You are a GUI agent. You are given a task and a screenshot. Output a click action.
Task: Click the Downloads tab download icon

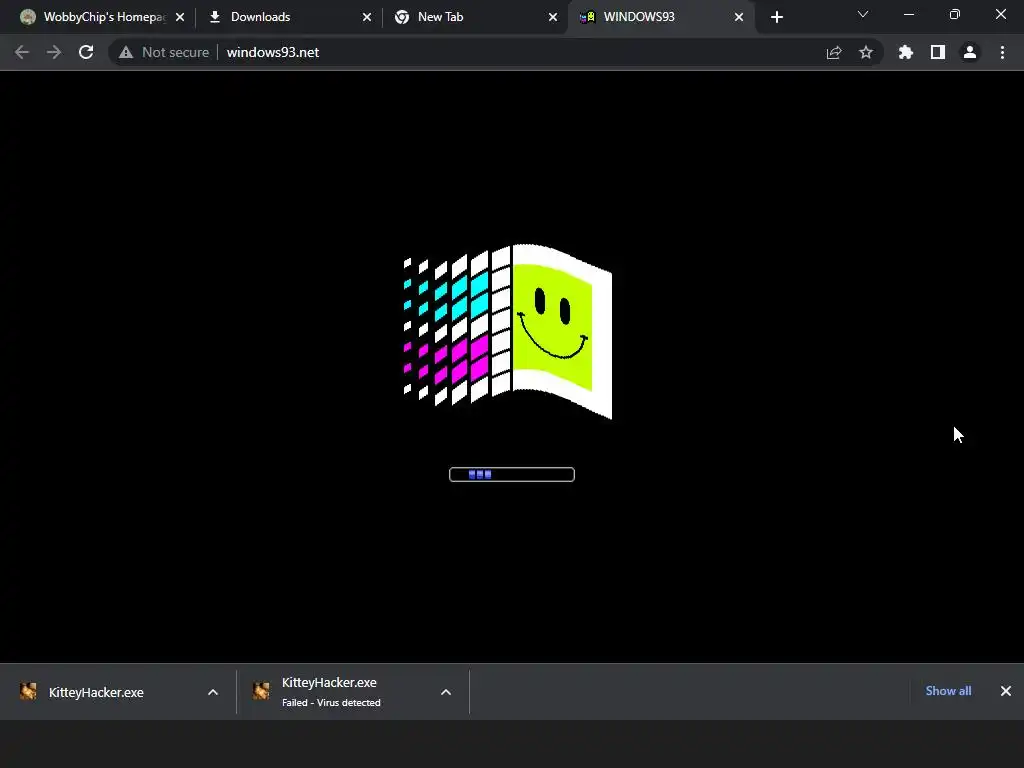point(214,17)
